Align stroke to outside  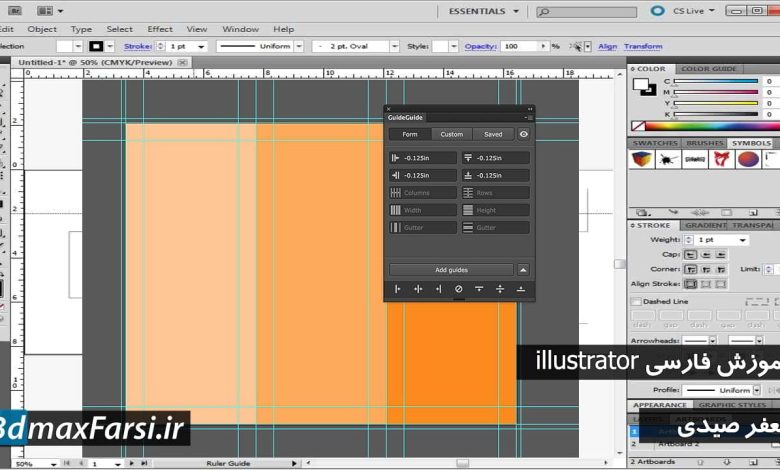pos(721,284)
